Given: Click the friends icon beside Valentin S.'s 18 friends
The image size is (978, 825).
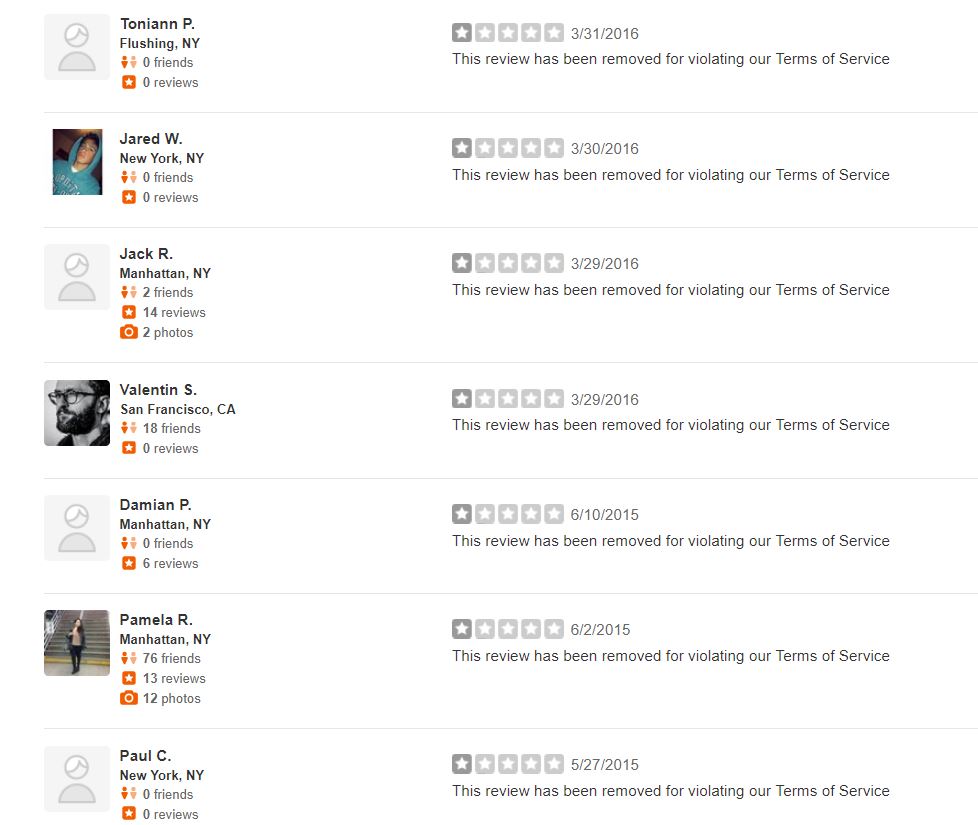Looking at the screenshot, I should pyautogui.click(x=128, y=428).
